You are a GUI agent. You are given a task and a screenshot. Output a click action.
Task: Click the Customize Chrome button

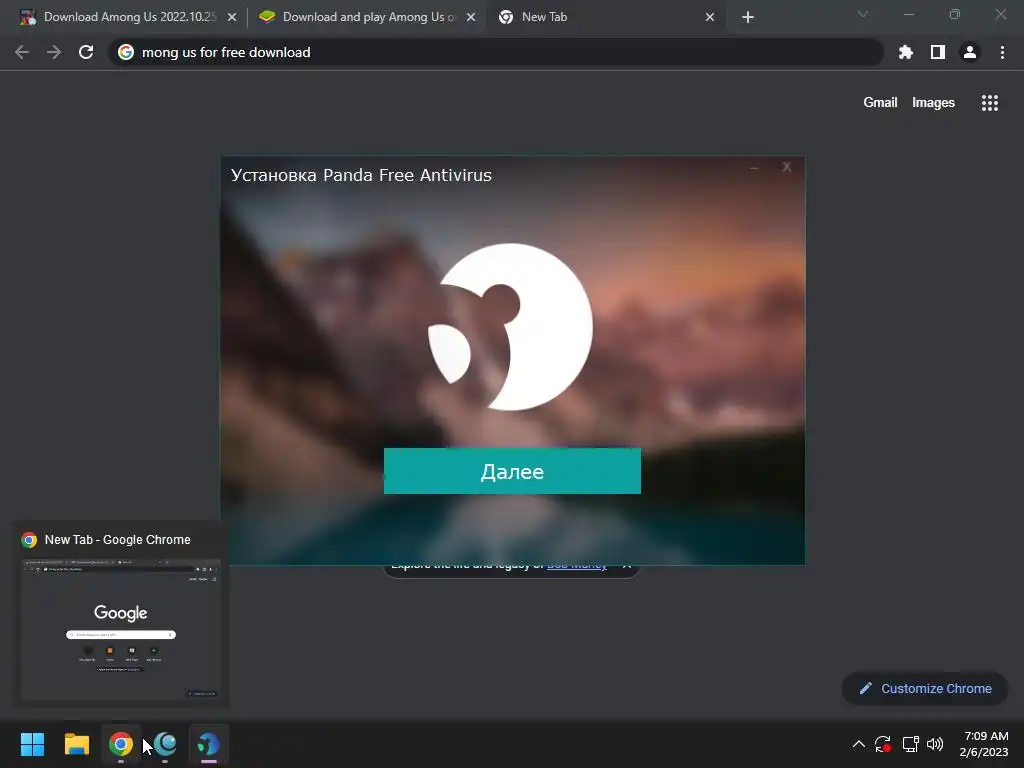click(925, 688)
